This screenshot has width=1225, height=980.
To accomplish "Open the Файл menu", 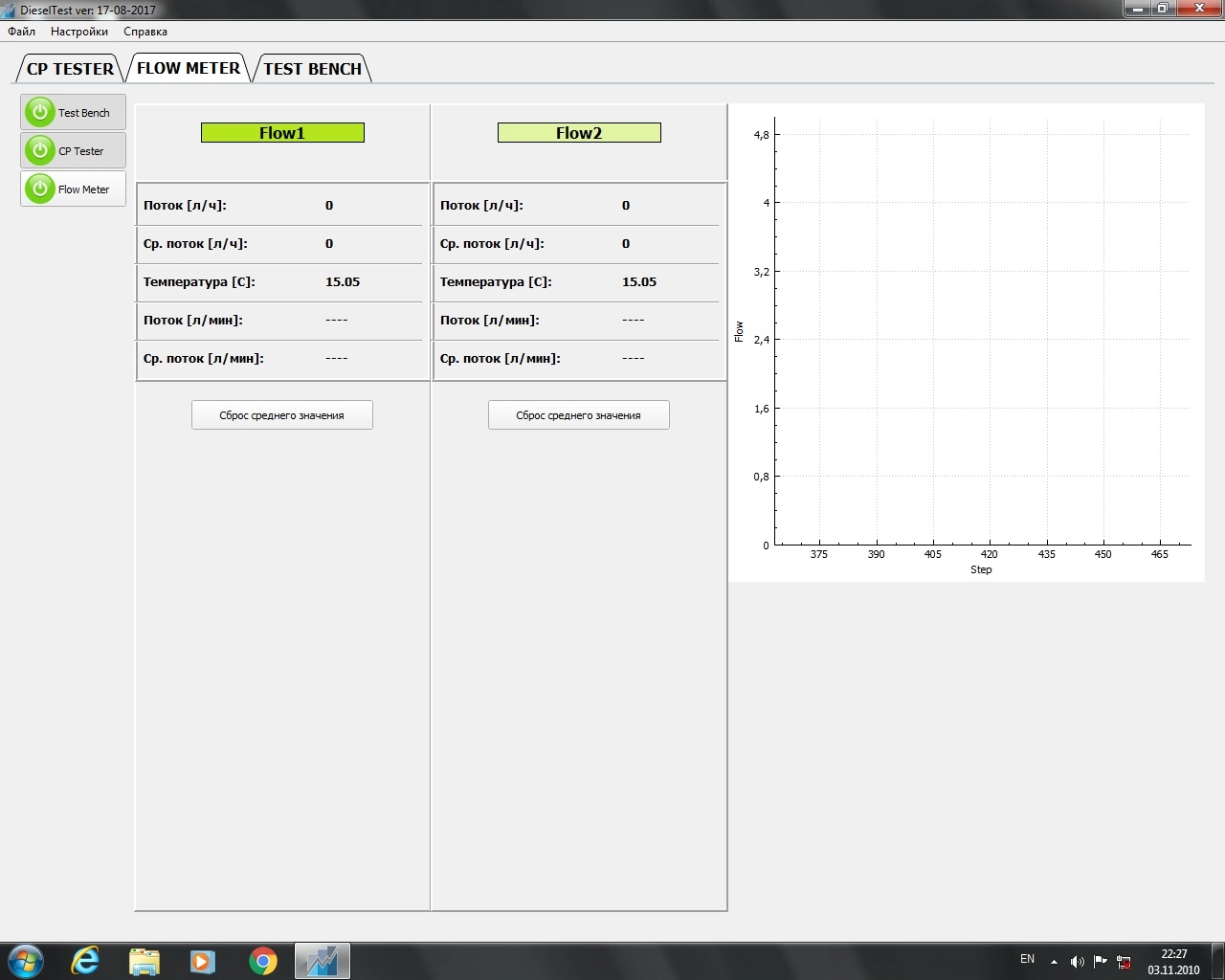I will click(x=21, y=32).
